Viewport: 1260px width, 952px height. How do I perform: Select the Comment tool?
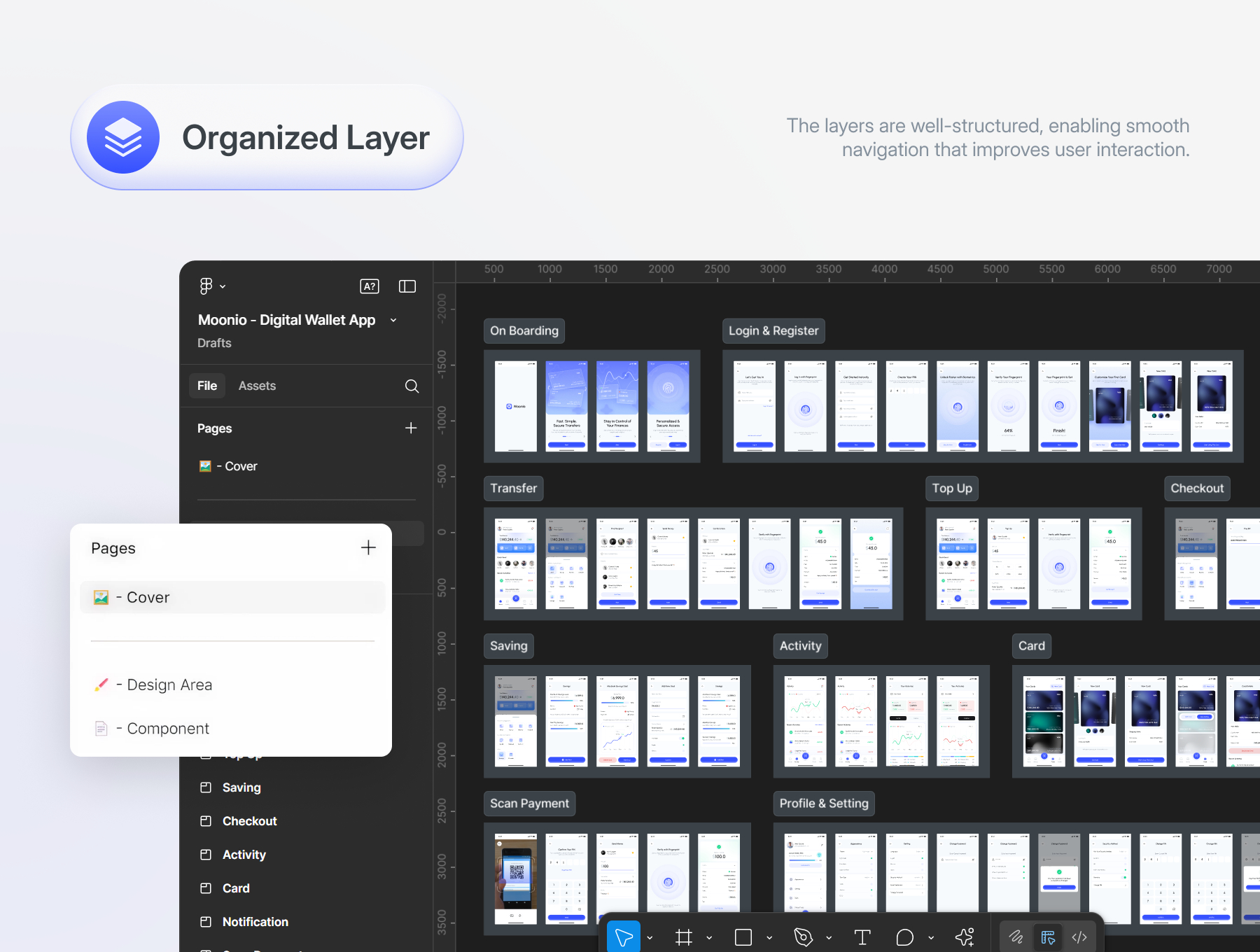pos(905,937)
